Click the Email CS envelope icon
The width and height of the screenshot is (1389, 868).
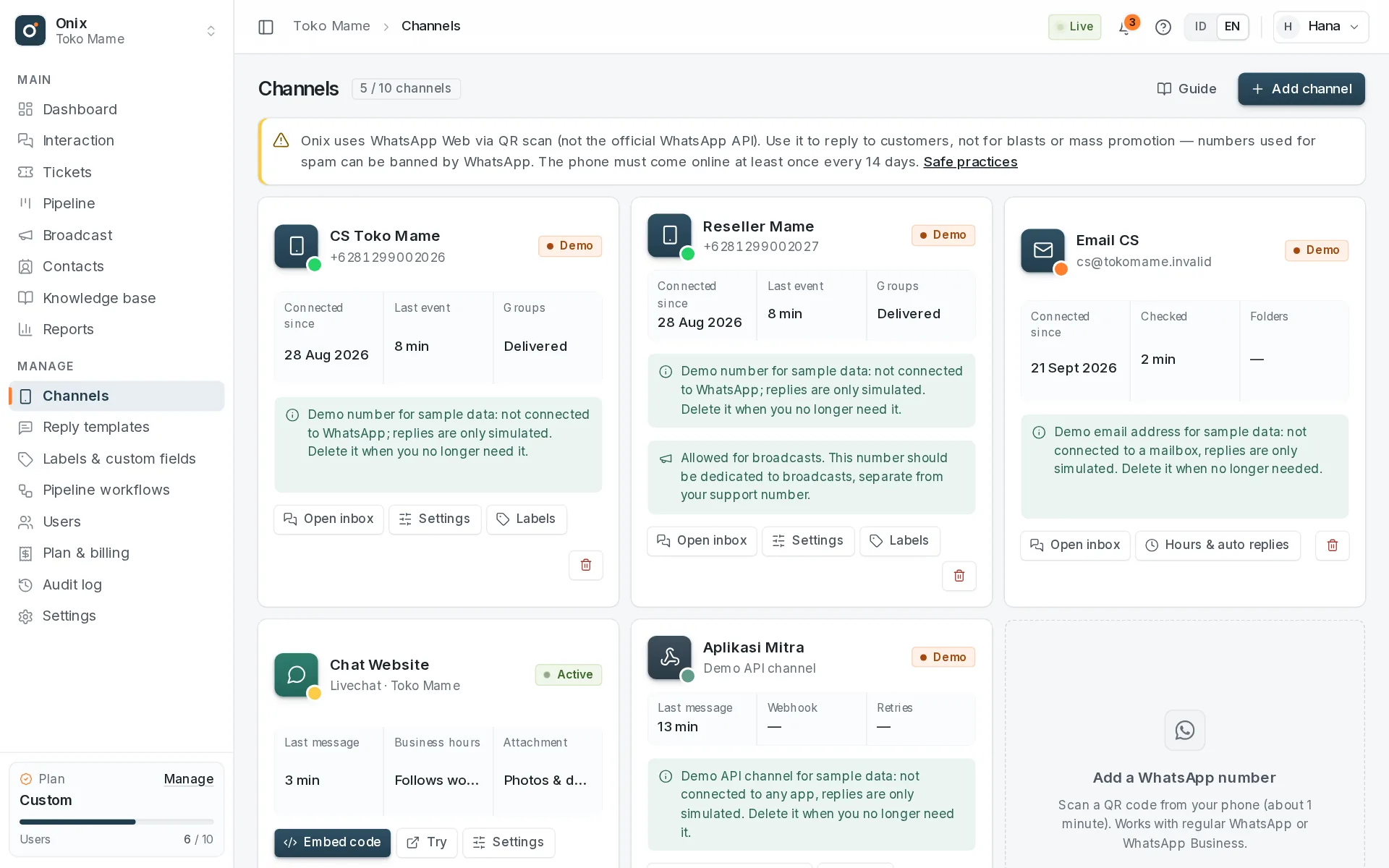[x=1042, y=250]
